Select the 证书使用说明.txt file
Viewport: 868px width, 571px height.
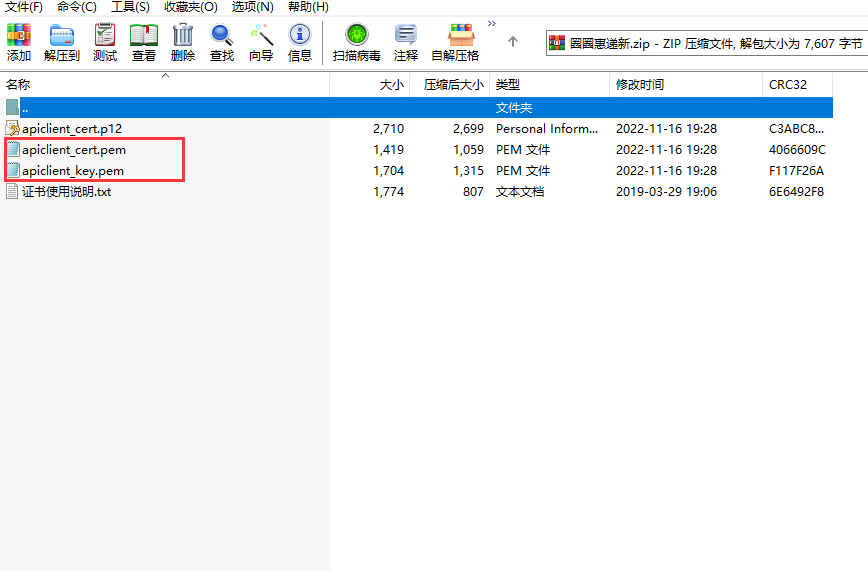click(x=66, y=191)
